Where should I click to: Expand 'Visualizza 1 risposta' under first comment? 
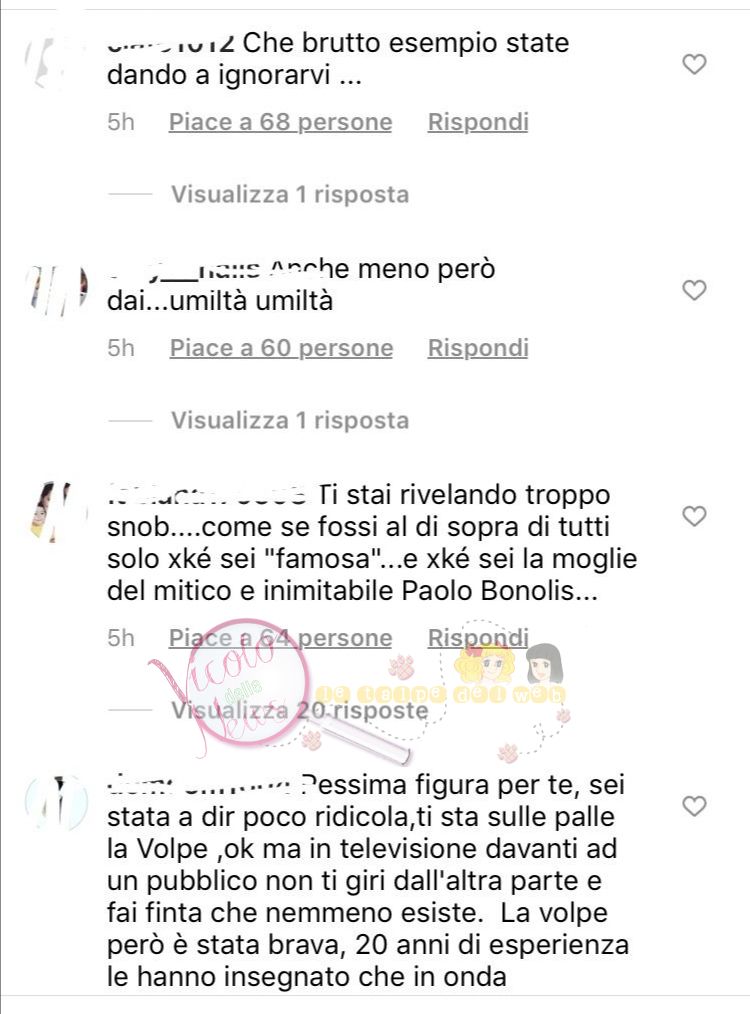[x=290, y=194]
